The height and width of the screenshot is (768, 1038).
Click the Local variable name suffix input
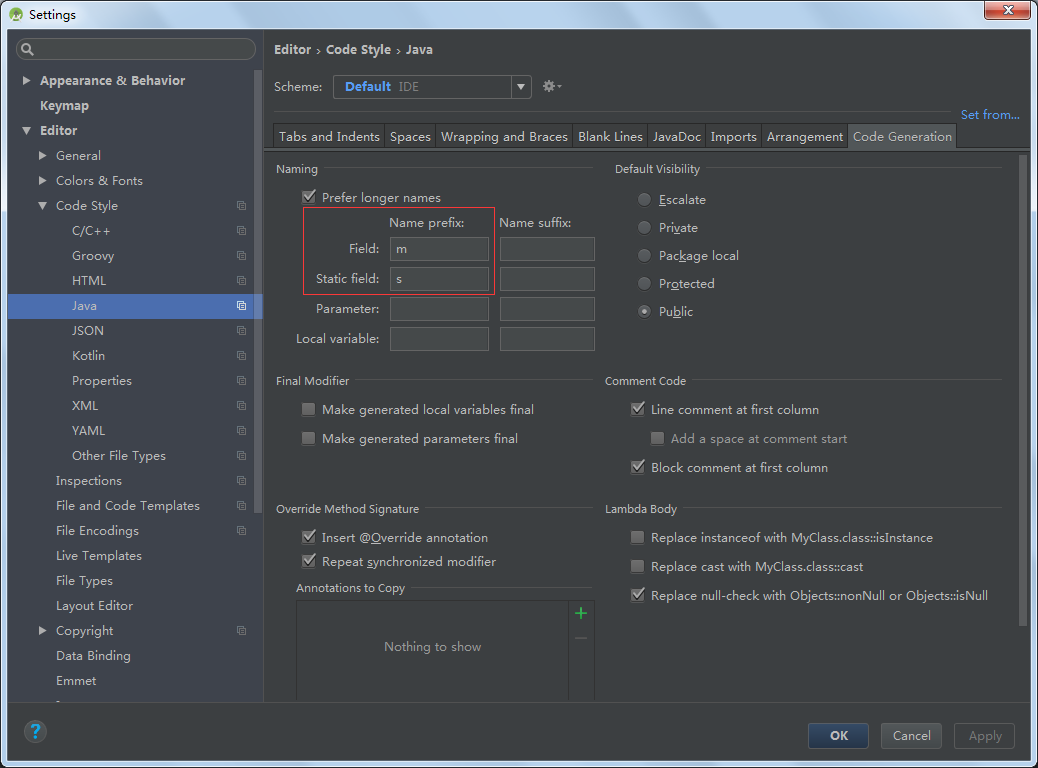click(x=547, y=339)
